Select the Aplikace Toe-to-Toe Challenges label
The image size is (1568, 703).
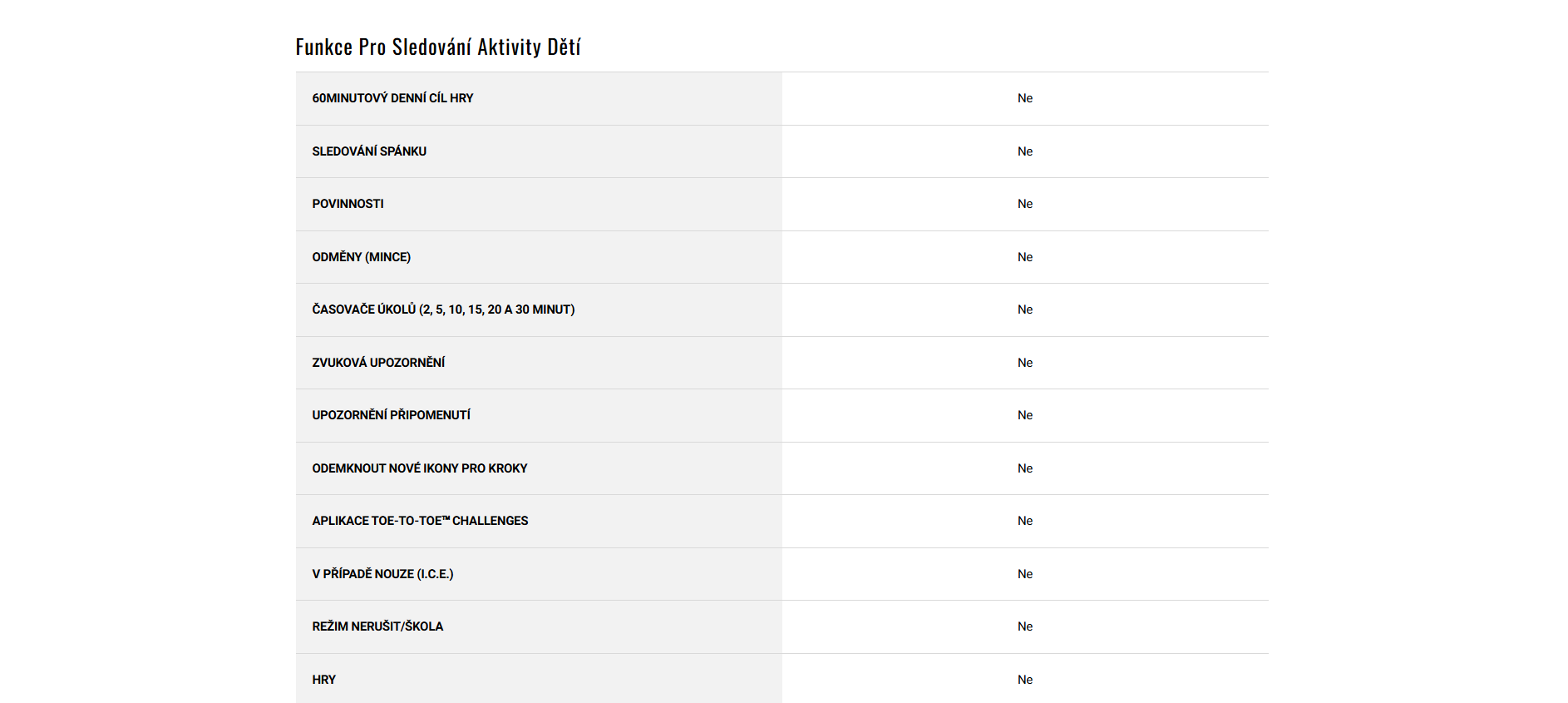[x=420, y=521]
